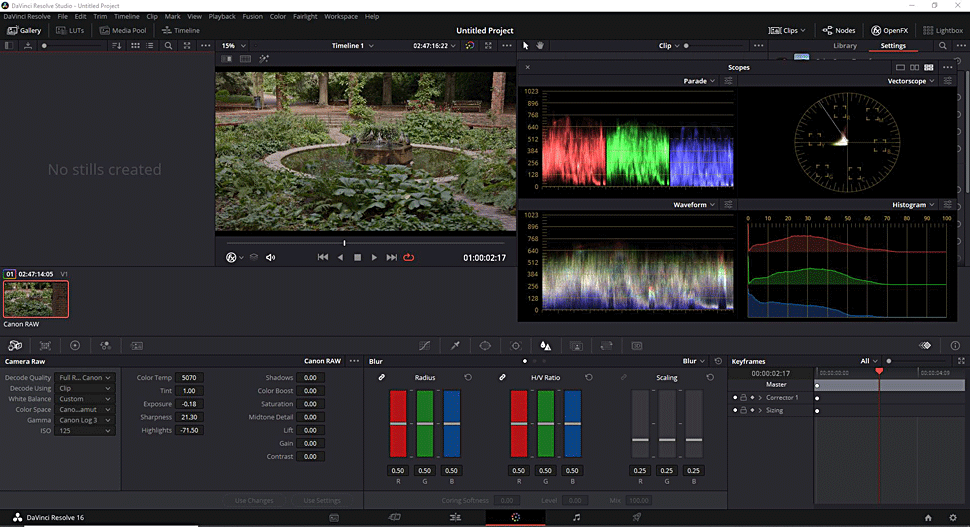Toggle the H/V Ratio link icon
Image resolution: width=970 pixels, height=527 pixels.
point(502,377)
